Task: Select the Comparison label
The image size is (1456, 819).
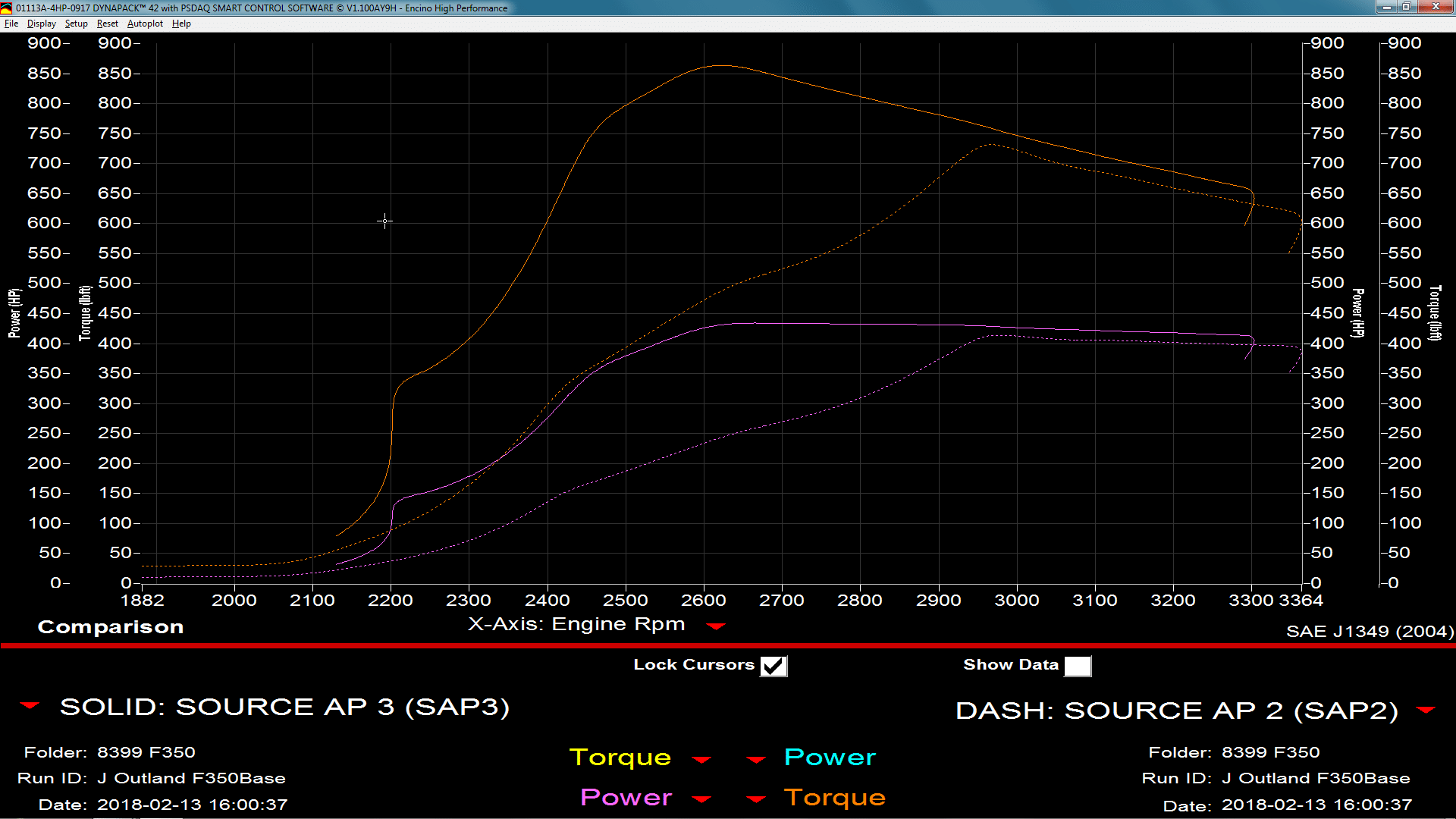Action: point(109,626)
